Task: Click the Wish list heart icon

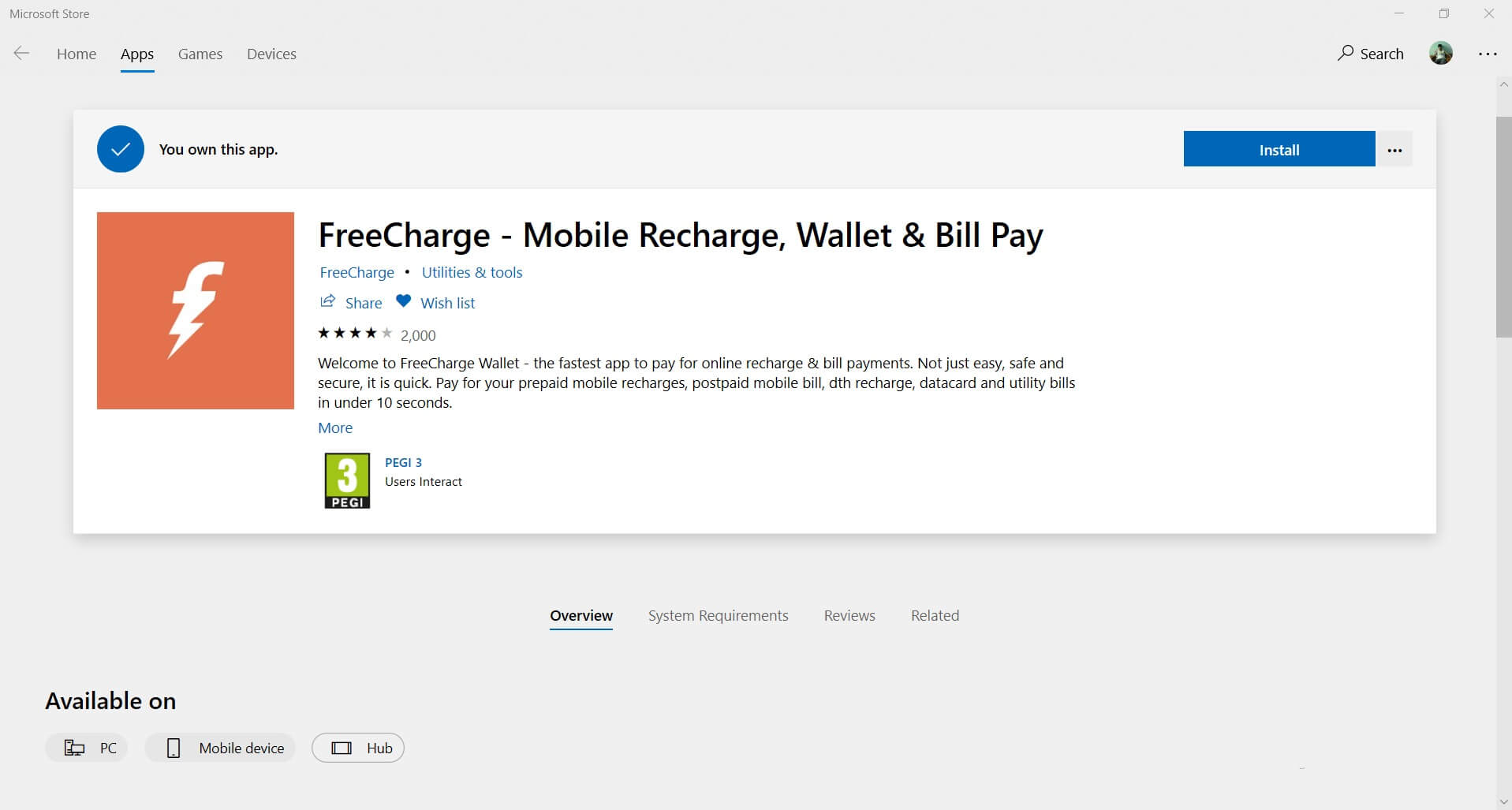Action: click(x=403, y=301)
